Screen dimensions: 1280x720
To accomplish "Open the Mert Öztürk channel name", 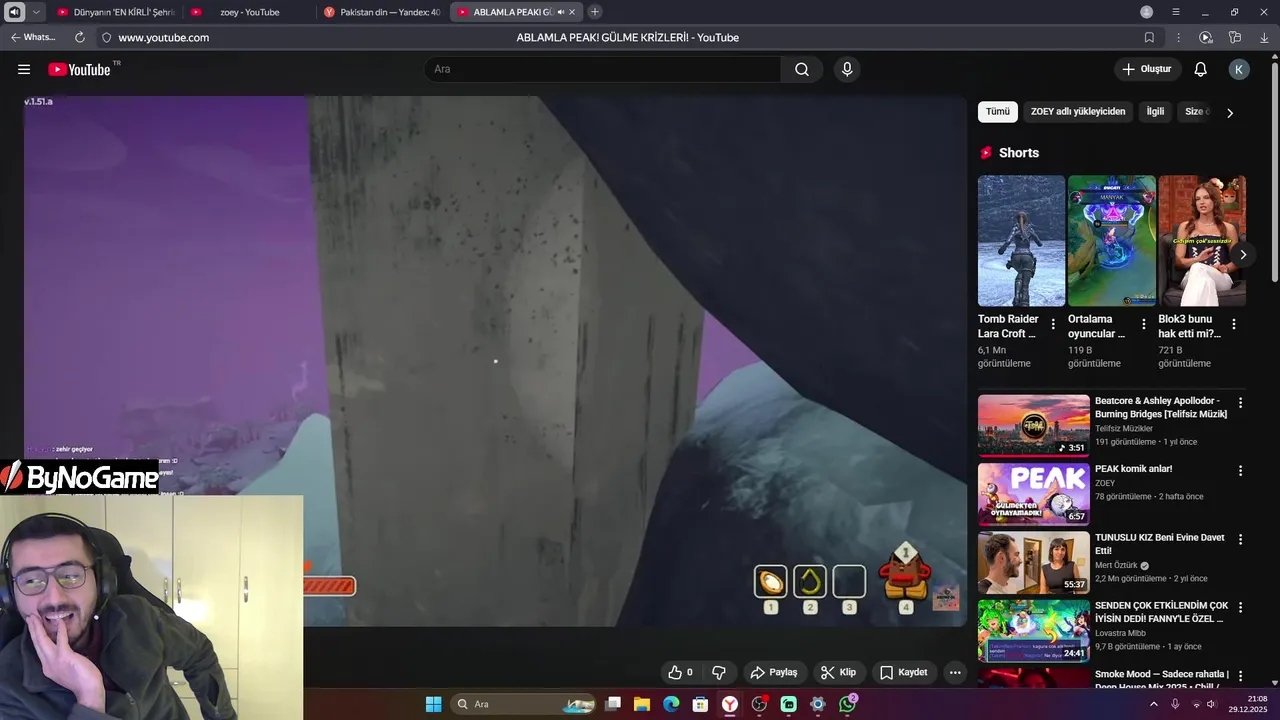I will [1117, 565].
